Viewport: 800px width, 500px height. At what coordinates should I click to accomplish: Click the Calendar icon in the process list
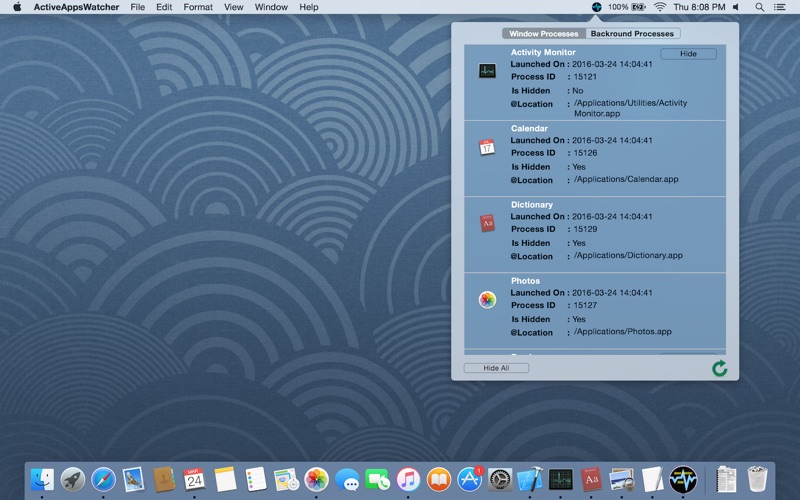487,147
